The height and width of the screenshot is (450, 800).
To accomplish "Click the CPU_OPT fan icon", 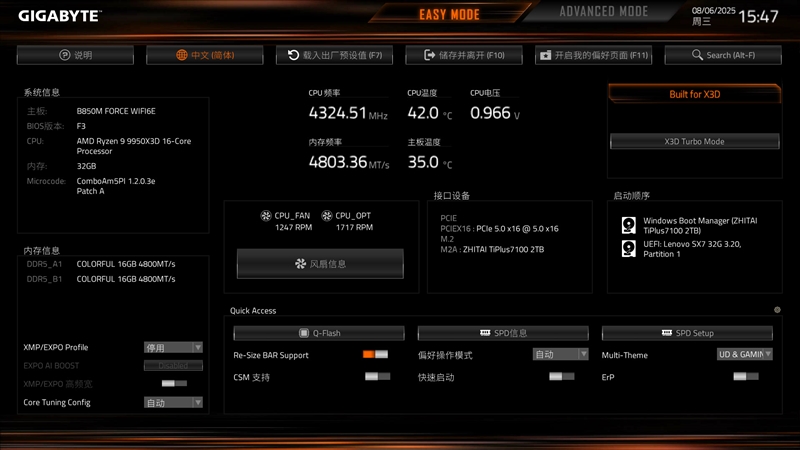I will (327, 215).
